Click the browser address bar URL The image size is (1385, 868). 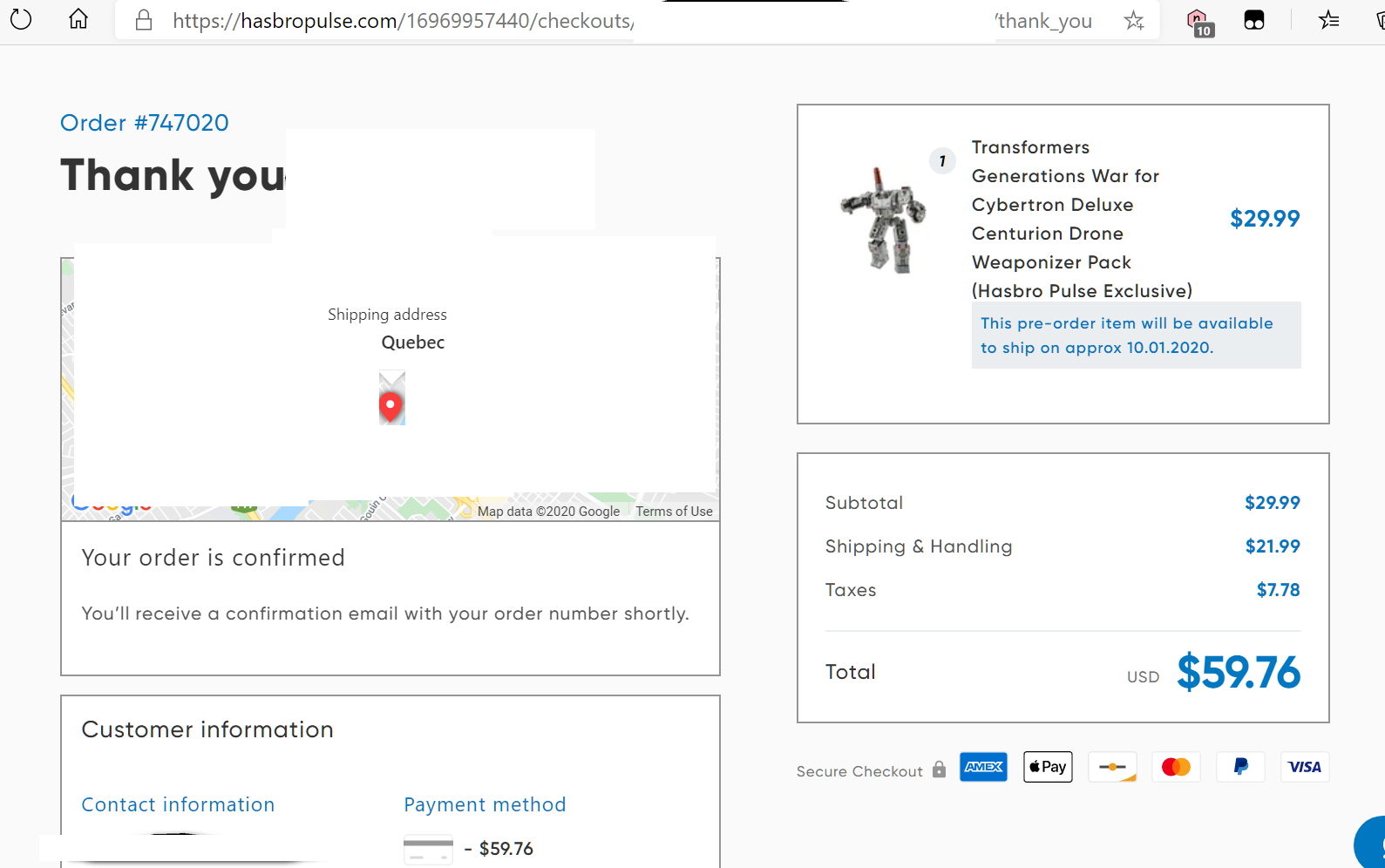403,21
